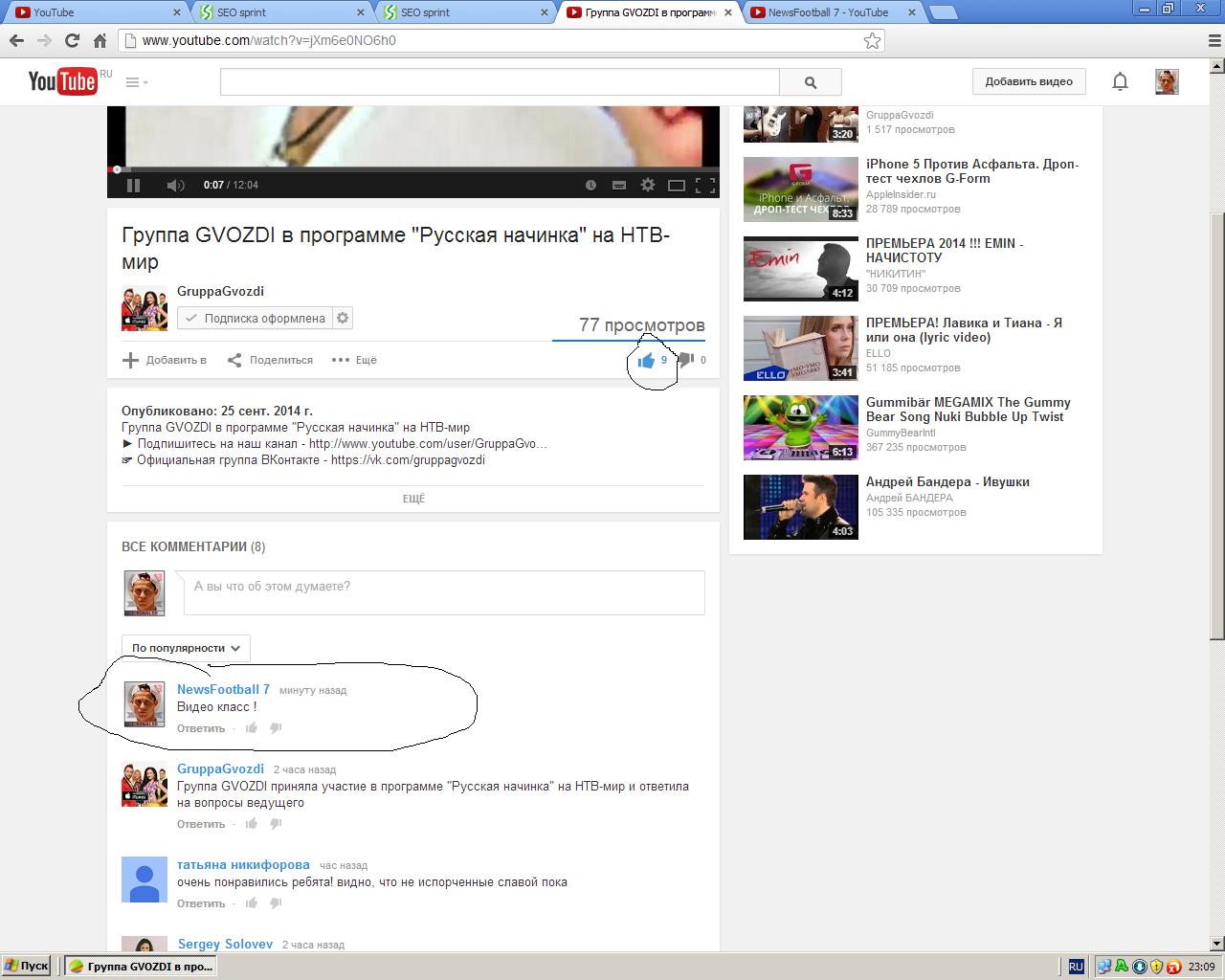Click the magnifier search button

(811, 81)
